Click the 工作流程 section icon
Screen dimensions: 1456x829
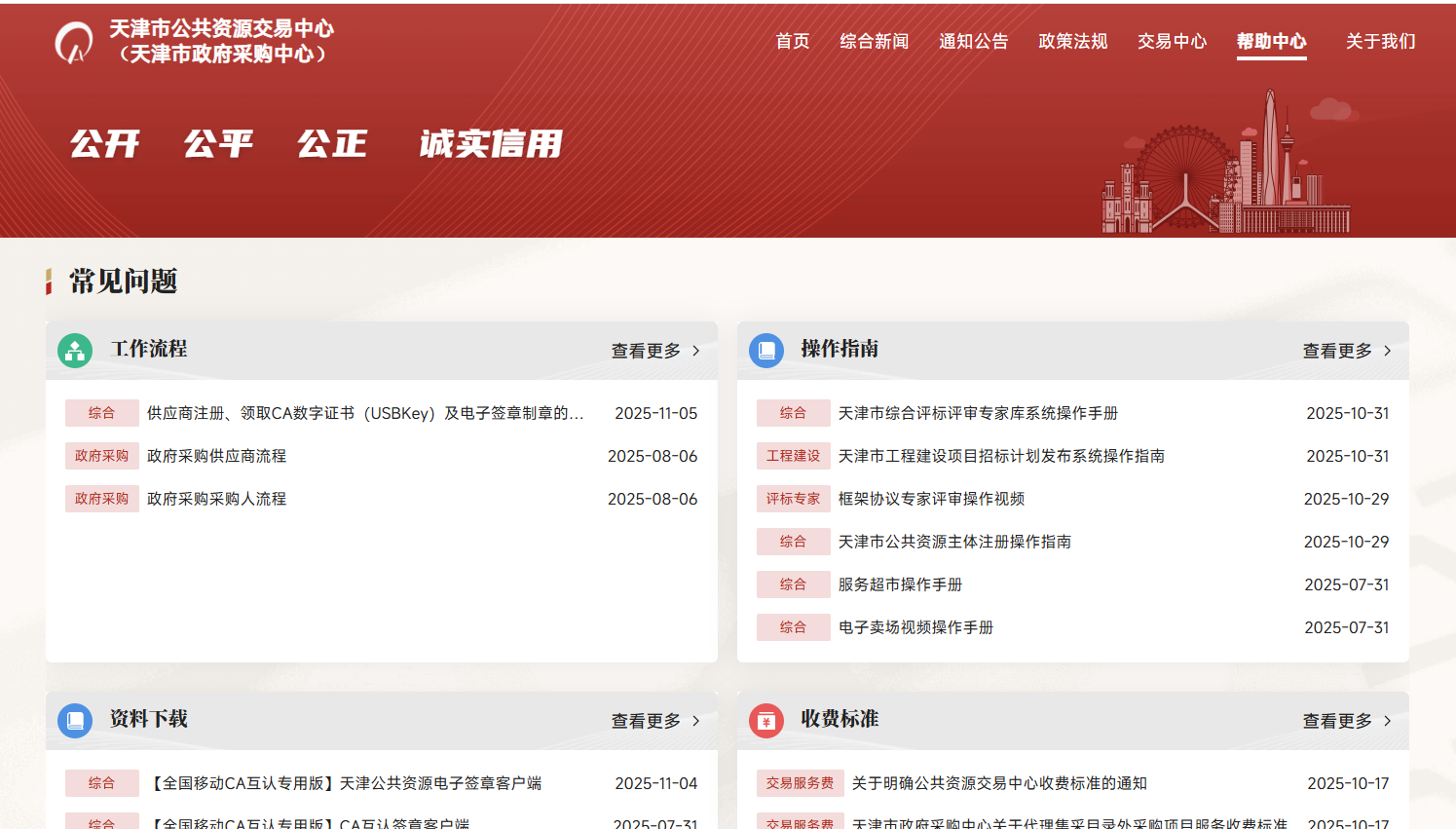coord(74,350)
